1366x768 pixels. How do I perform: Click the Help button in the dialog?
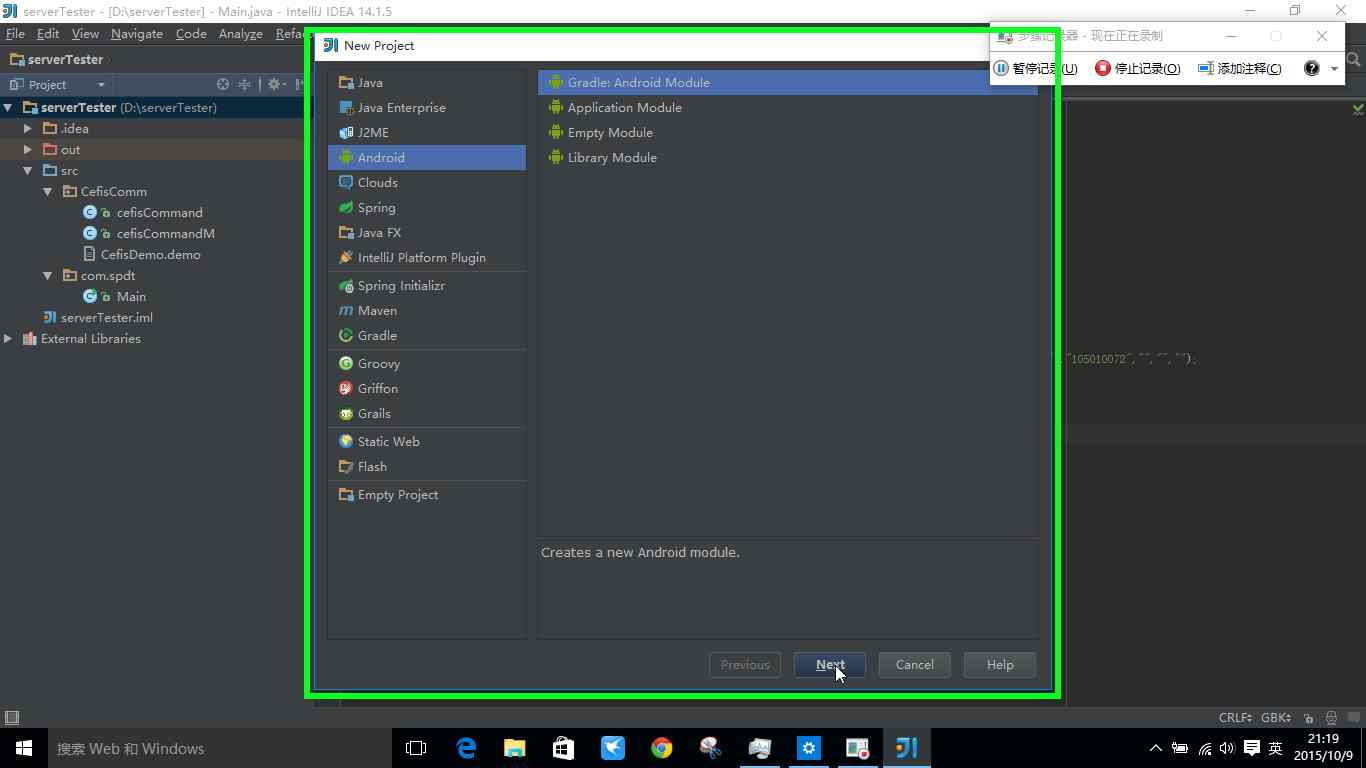[x=1000, y=665]
